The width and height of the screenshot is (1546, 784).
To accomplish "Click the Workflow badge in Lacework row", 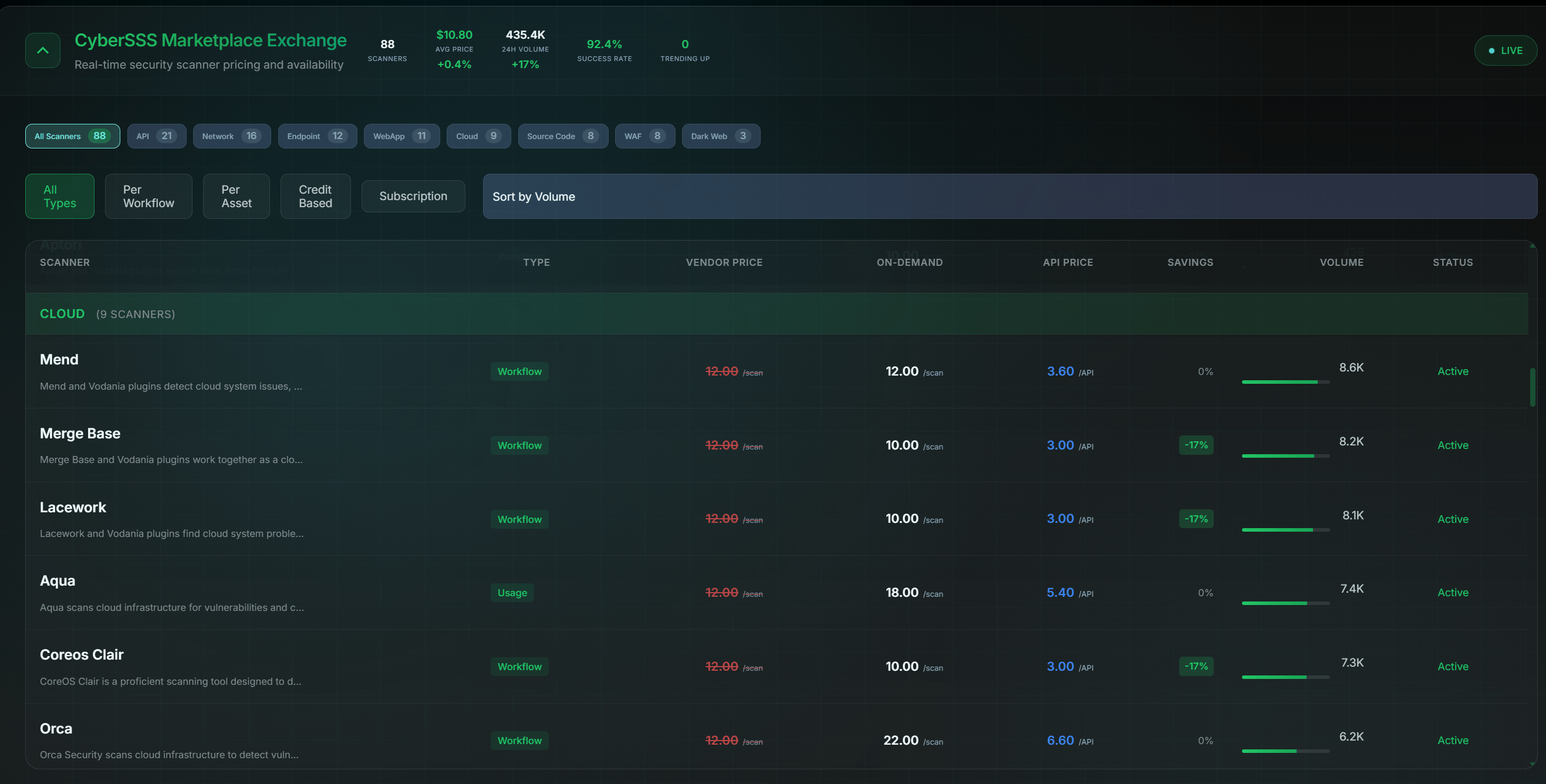I will pos(519,519).
